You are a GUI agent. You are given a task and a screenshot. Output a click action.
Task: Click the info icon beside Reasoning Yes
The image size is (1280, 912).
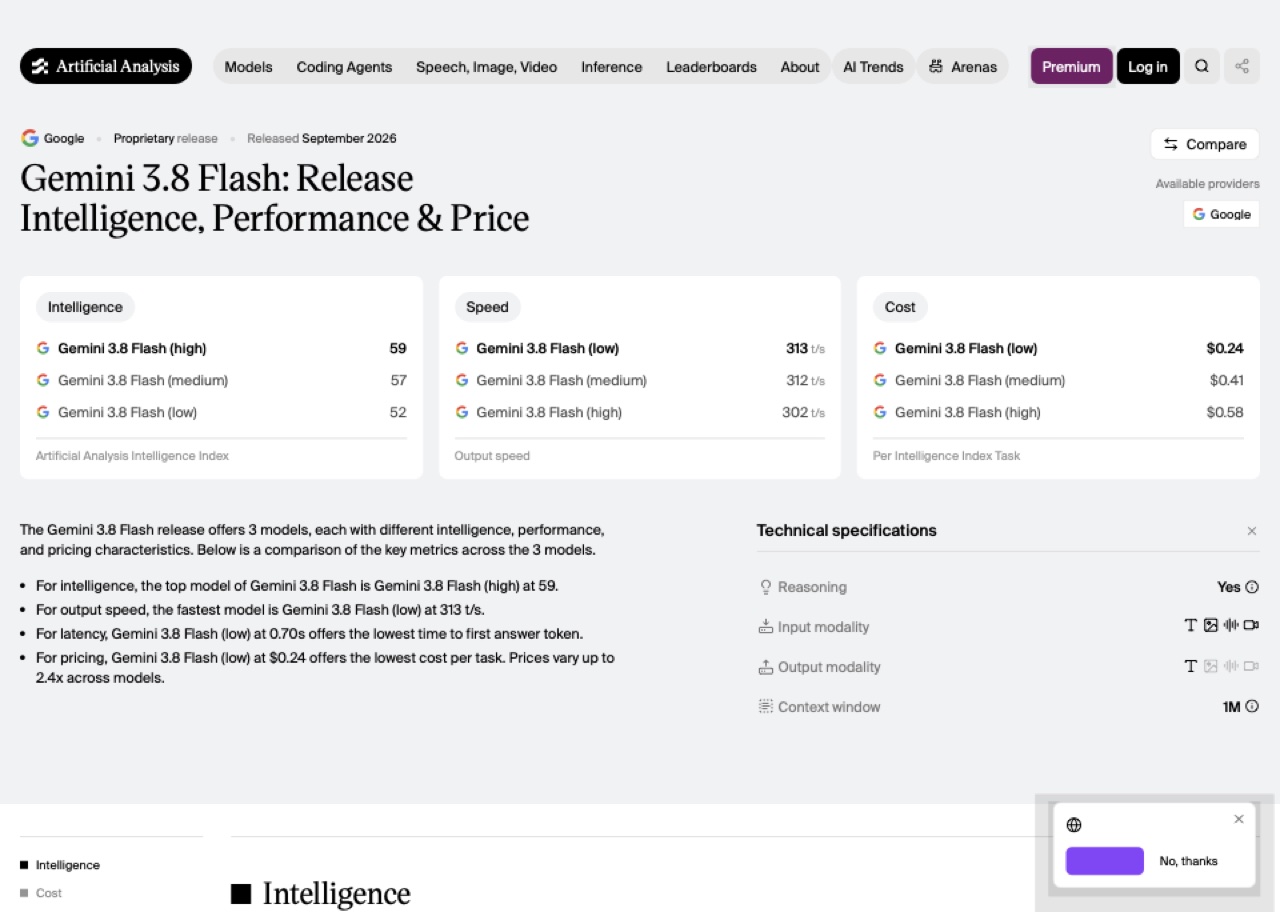1252,587
